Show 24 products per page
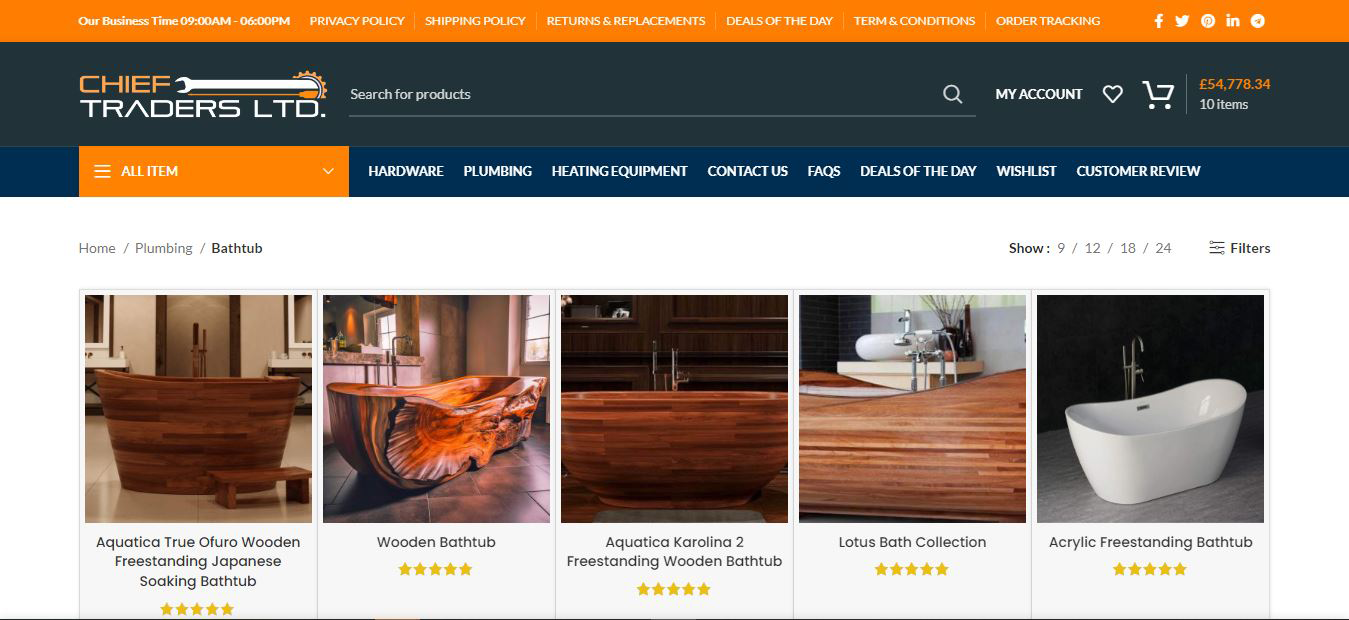1349x620 pixels. [x=1163, y=248]
